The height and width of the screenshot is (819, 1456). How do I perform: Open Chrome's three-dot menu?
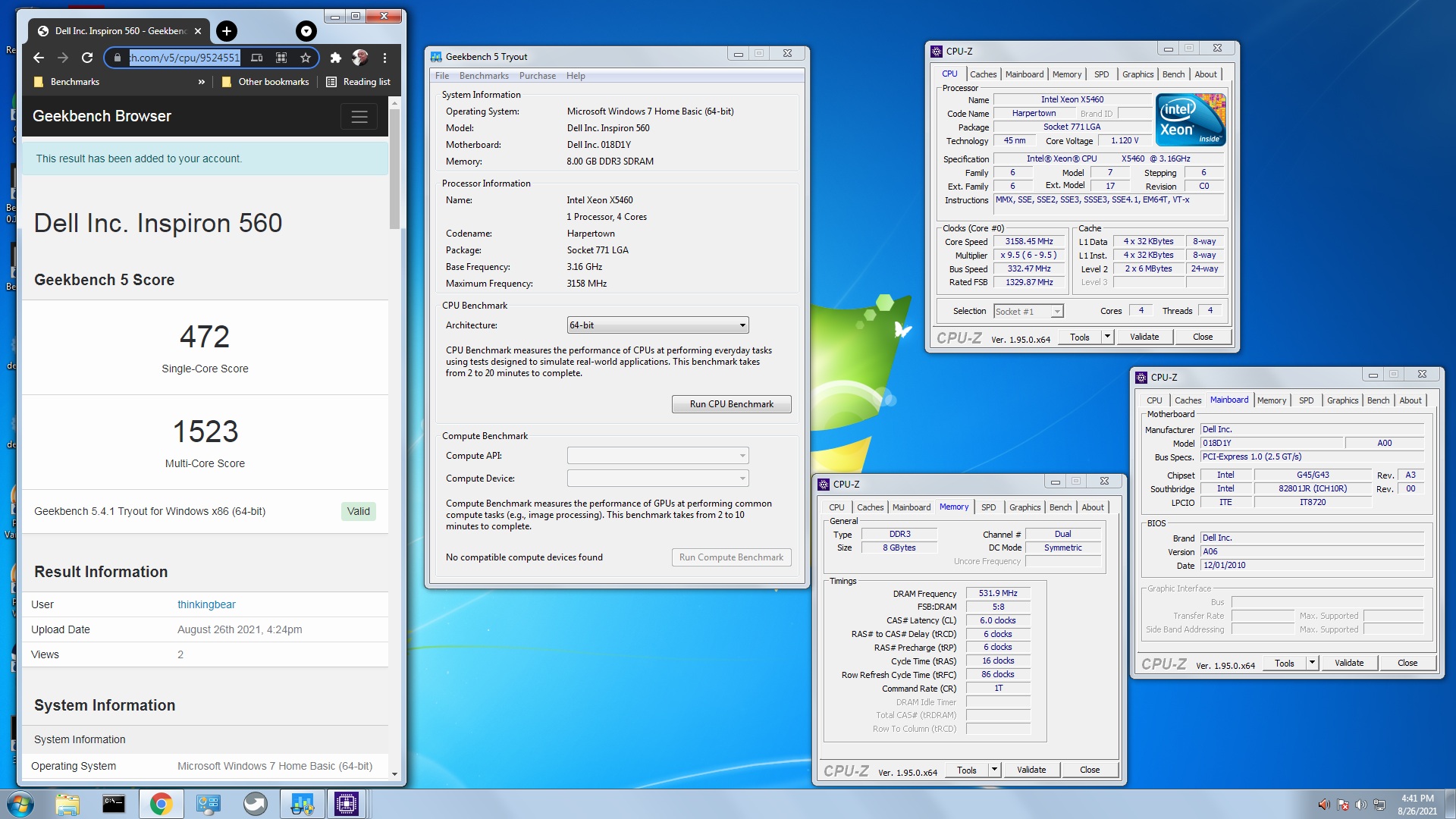tap(385, 58)
